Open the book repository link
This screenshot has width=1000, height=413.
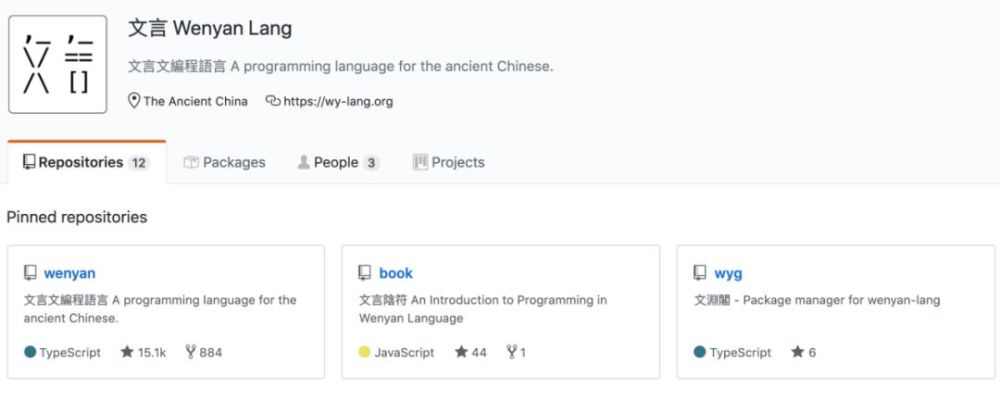(x=396, y=273)
